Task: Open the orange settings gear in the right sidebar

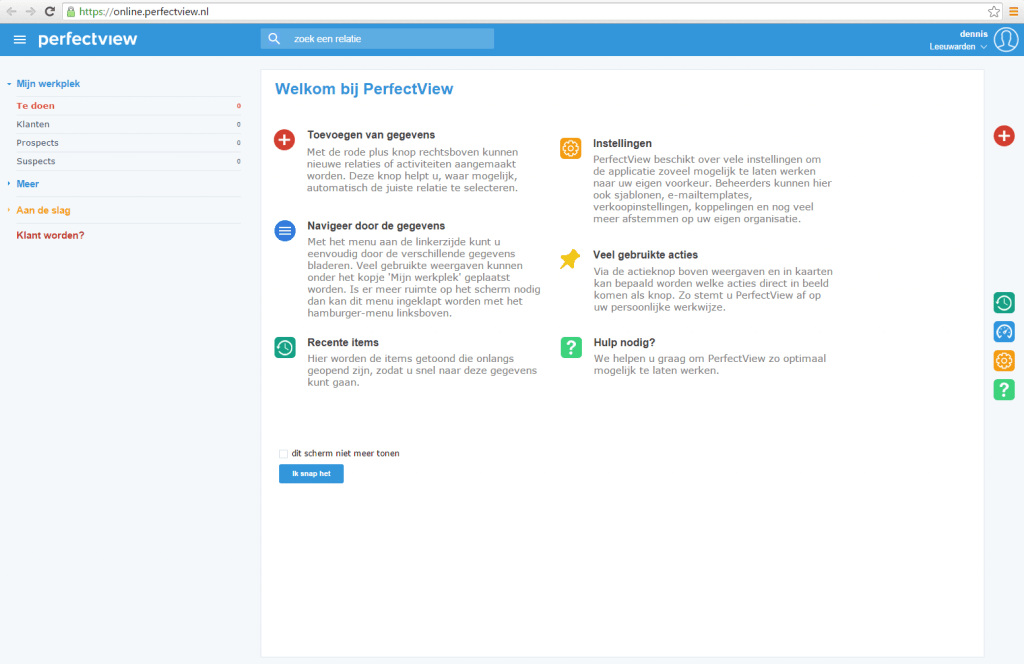Action: click(1004, 360)
